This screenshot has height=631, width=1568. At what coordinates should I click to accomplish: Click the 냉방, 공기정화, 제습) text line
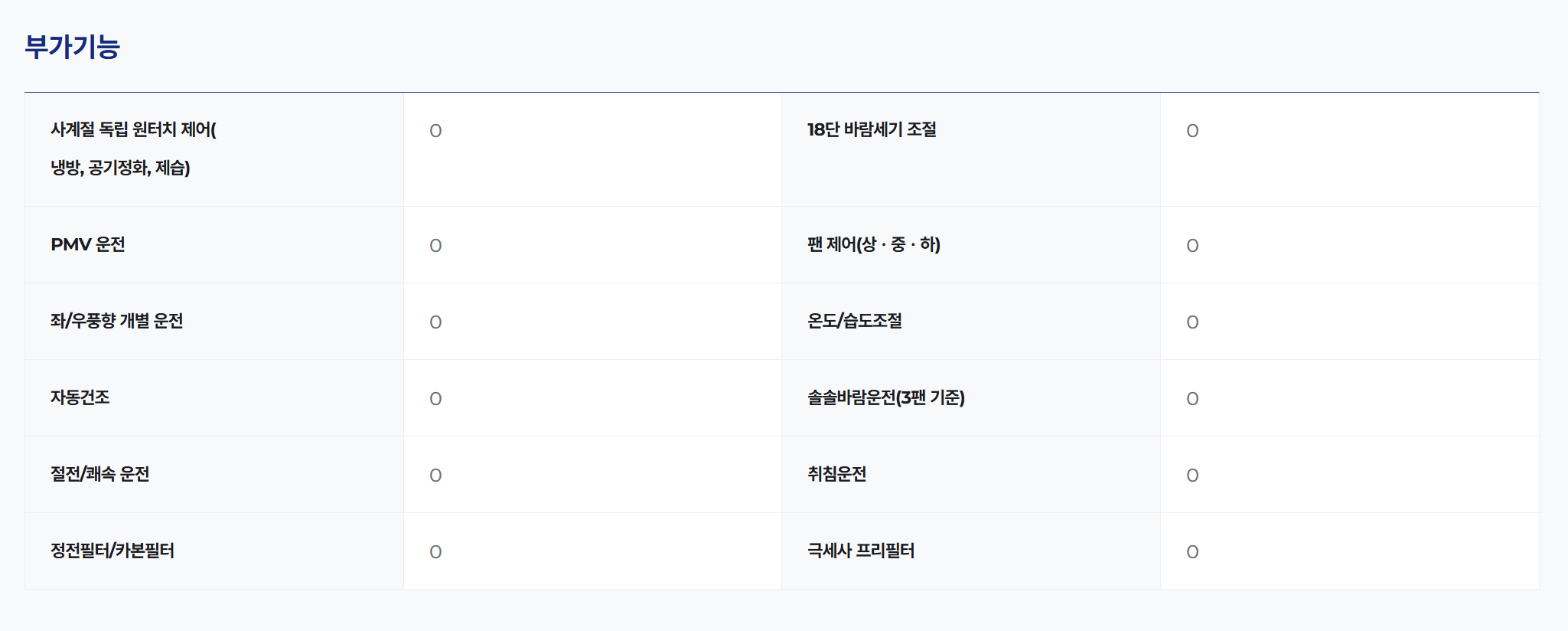(120, 168)
